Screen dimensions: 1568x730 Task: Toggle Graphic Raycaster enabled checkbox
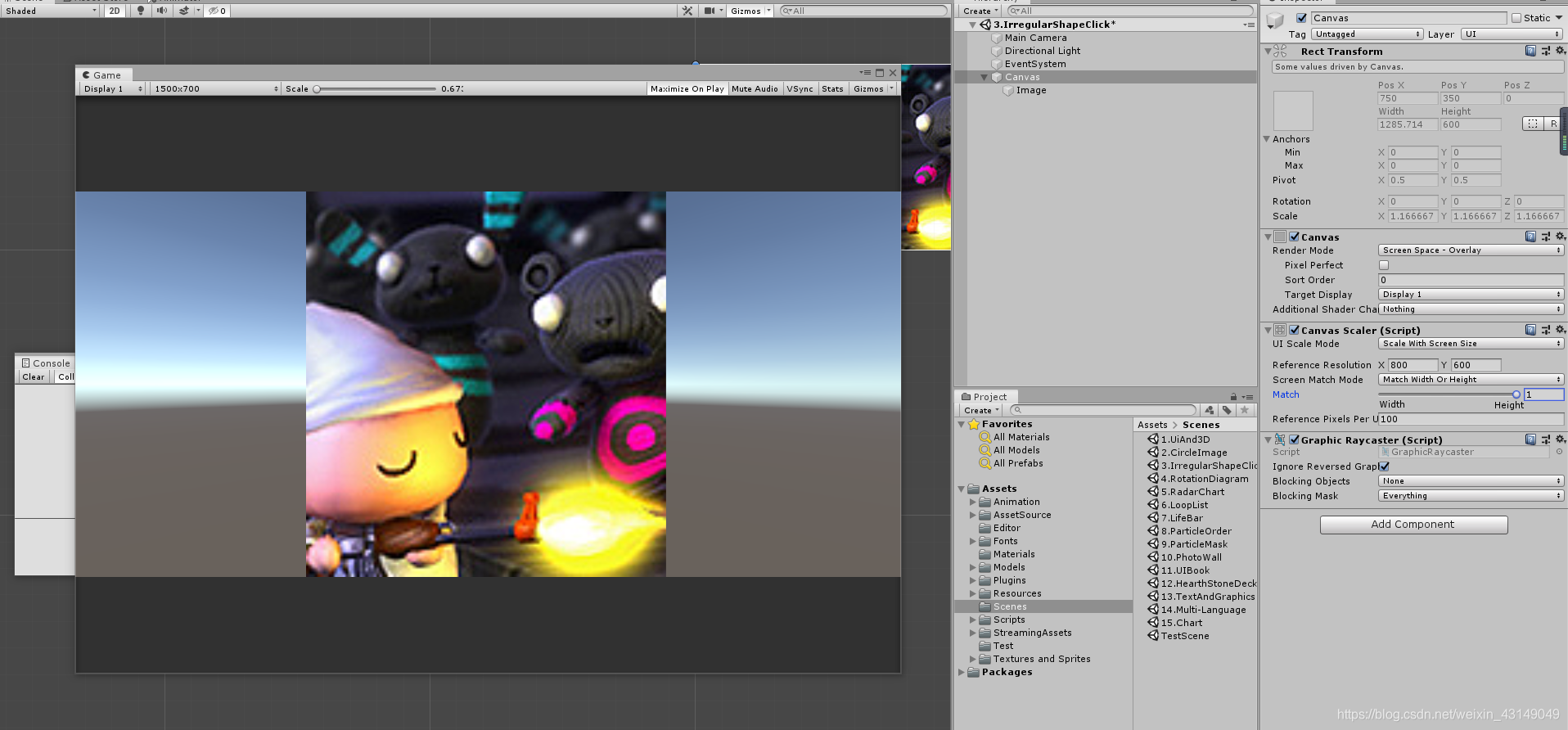(x=1295, y=440)
